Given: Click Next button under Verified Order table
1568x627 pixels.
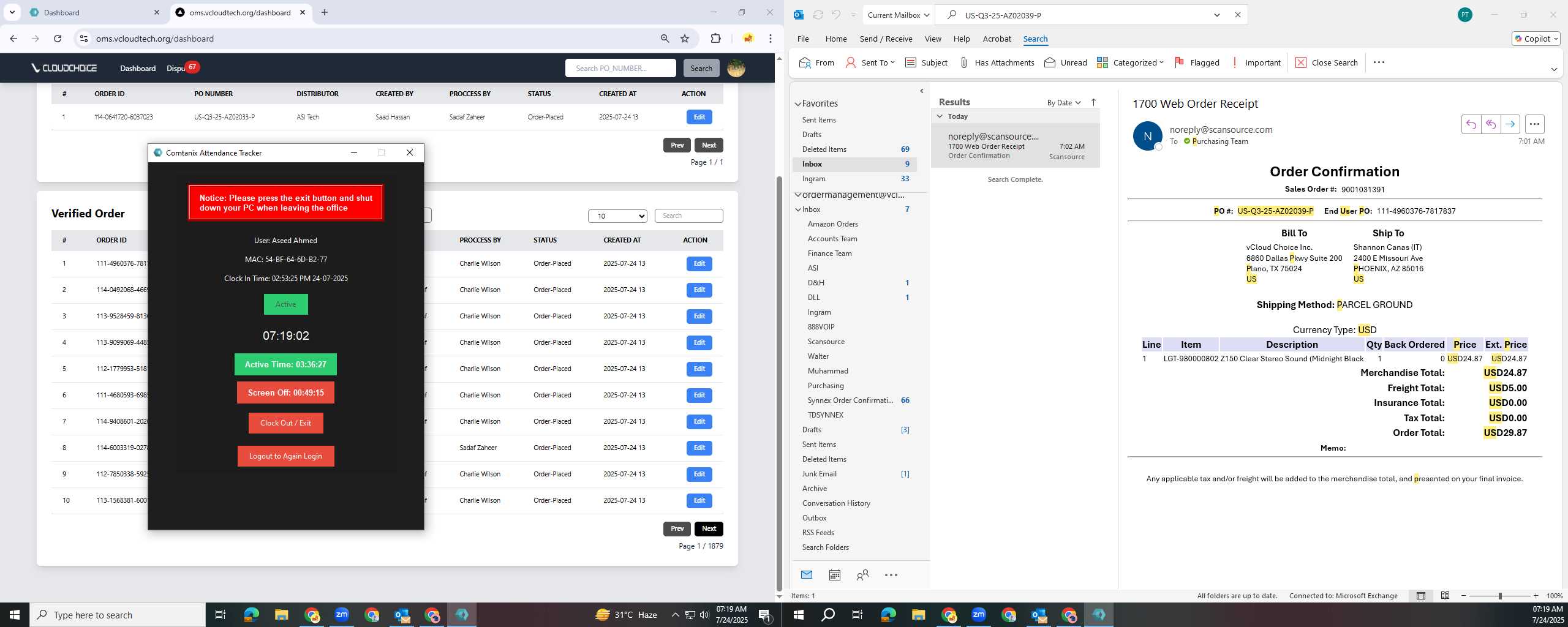Looking at the screenshot, I should [x=709, y=529].
